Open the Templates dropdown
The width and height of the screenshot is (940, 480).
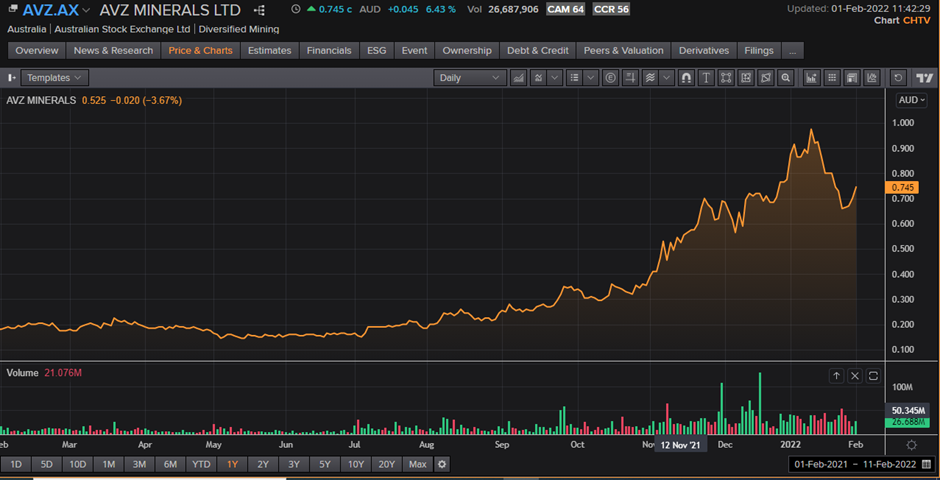point(55,78)
